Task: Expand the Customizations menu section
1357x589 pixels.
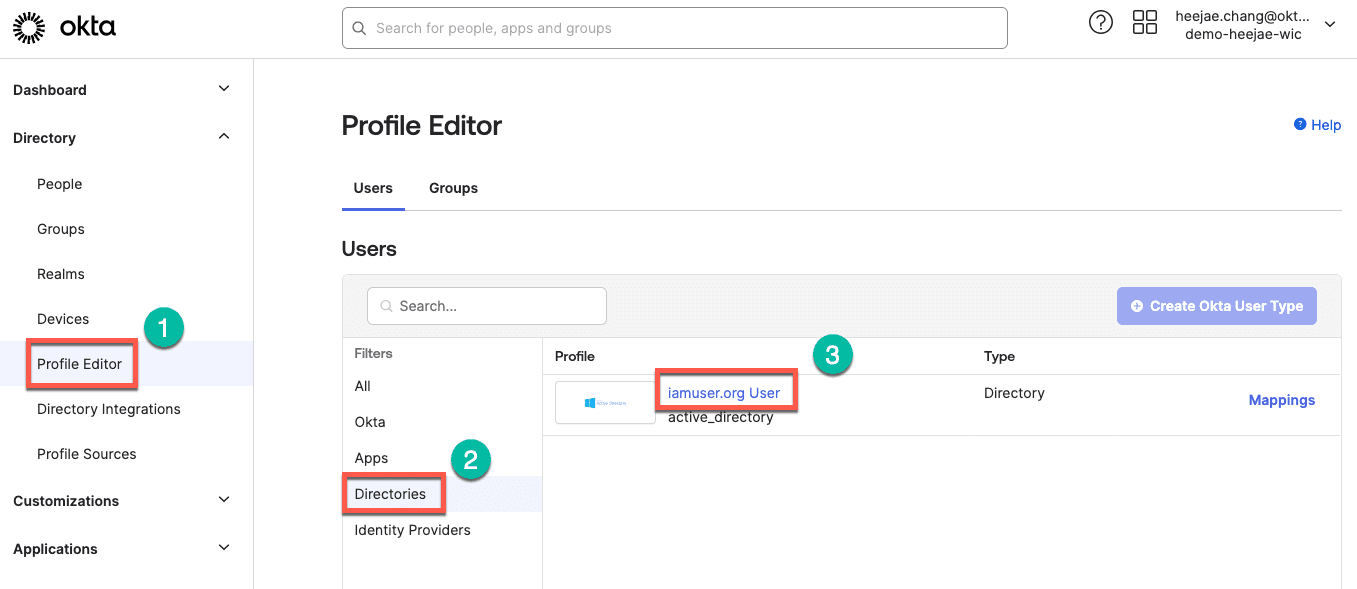Action: pyautogui.click(x=224, y=500)
